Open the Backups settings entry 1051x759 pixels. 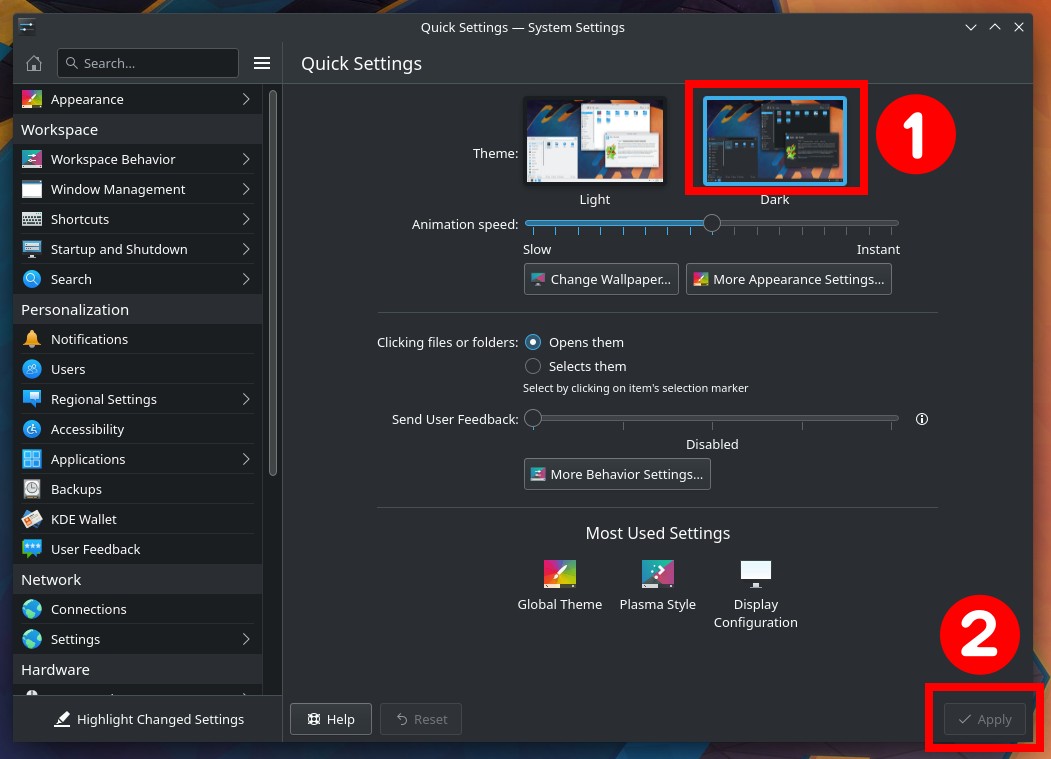[x=137, y=489]
